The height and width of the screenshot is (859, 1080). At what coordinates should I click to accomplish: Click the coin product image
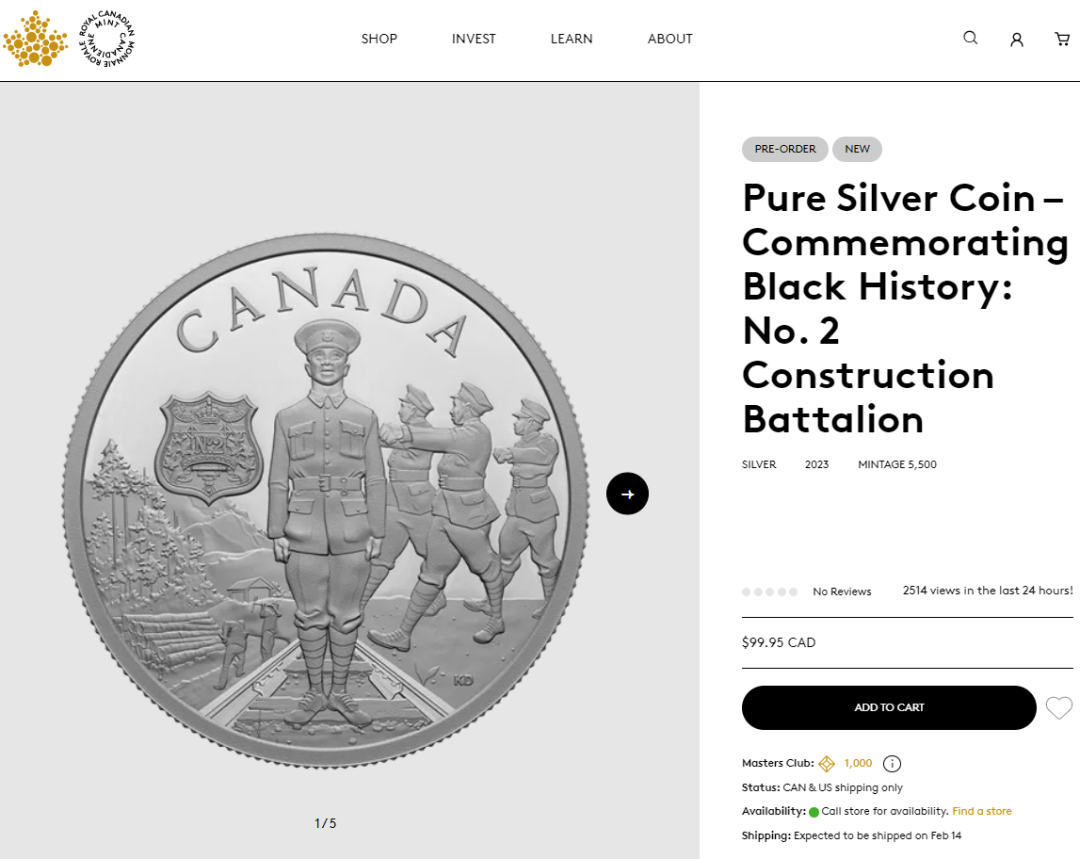click(x=328, y=500)
